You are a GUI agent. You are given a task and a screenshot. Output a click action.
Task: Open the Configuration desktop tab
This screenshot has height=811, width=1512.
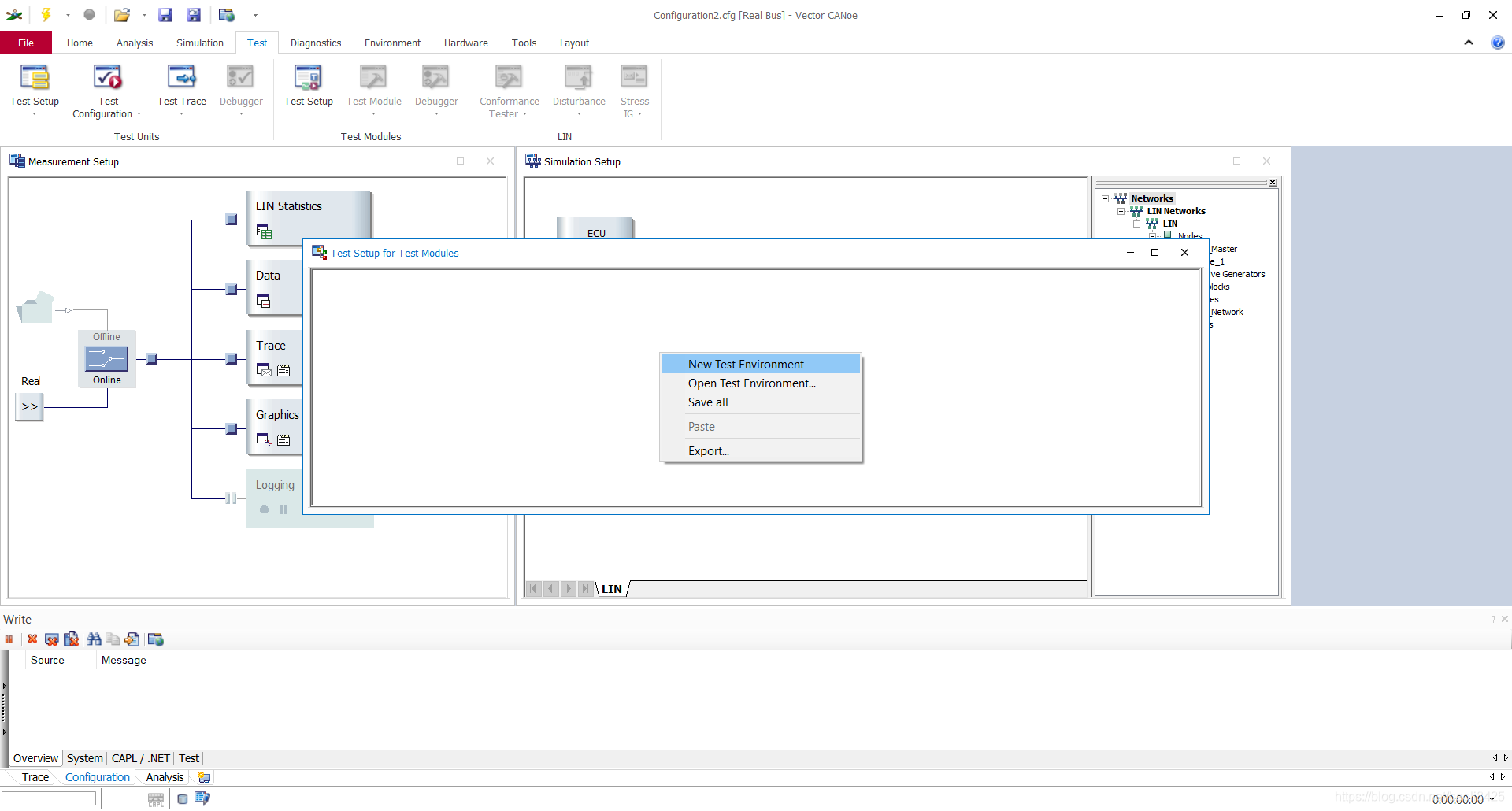[x=98, y=777]
